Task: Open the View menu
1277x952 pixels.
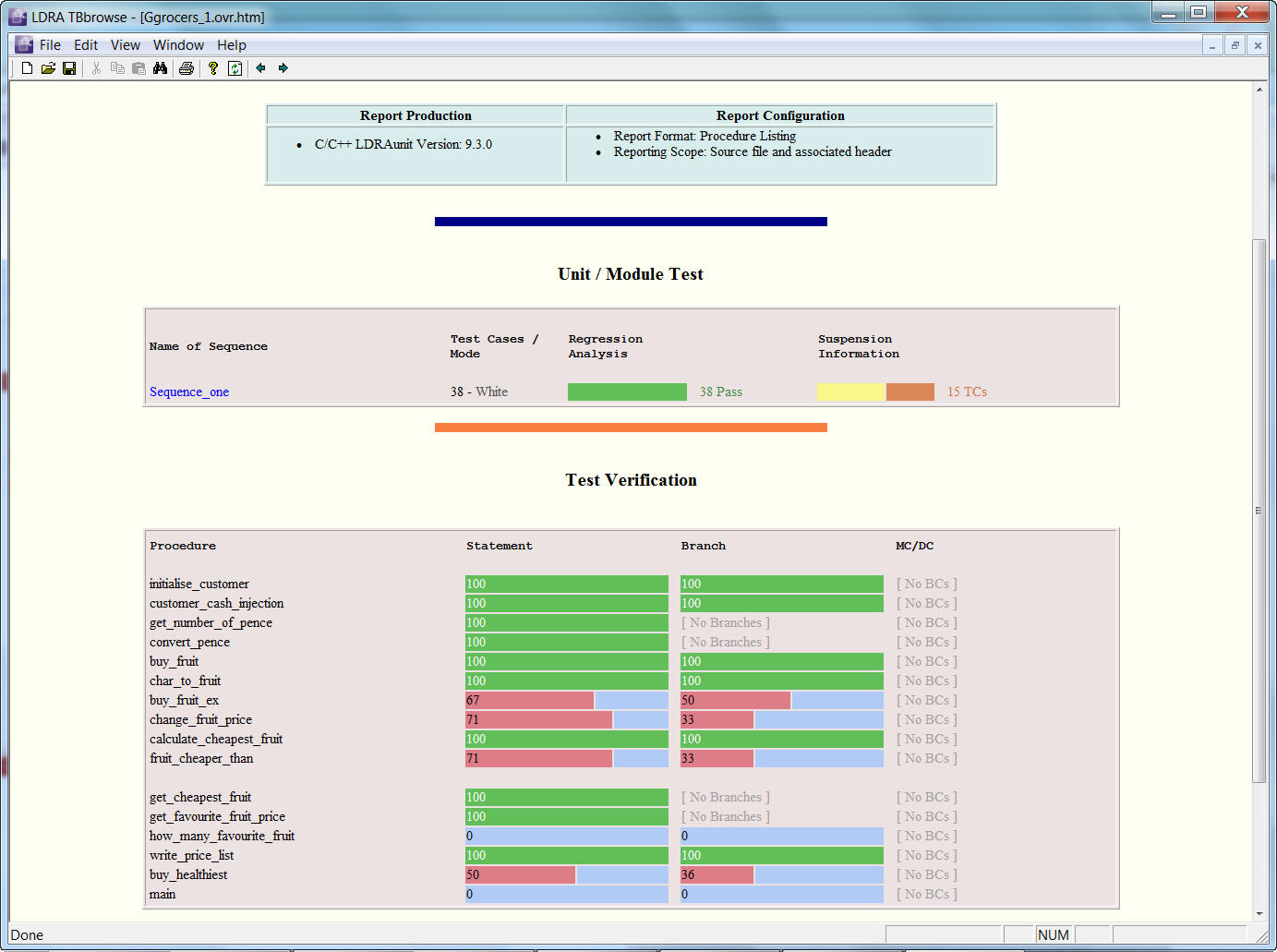Action: (125, 45)
